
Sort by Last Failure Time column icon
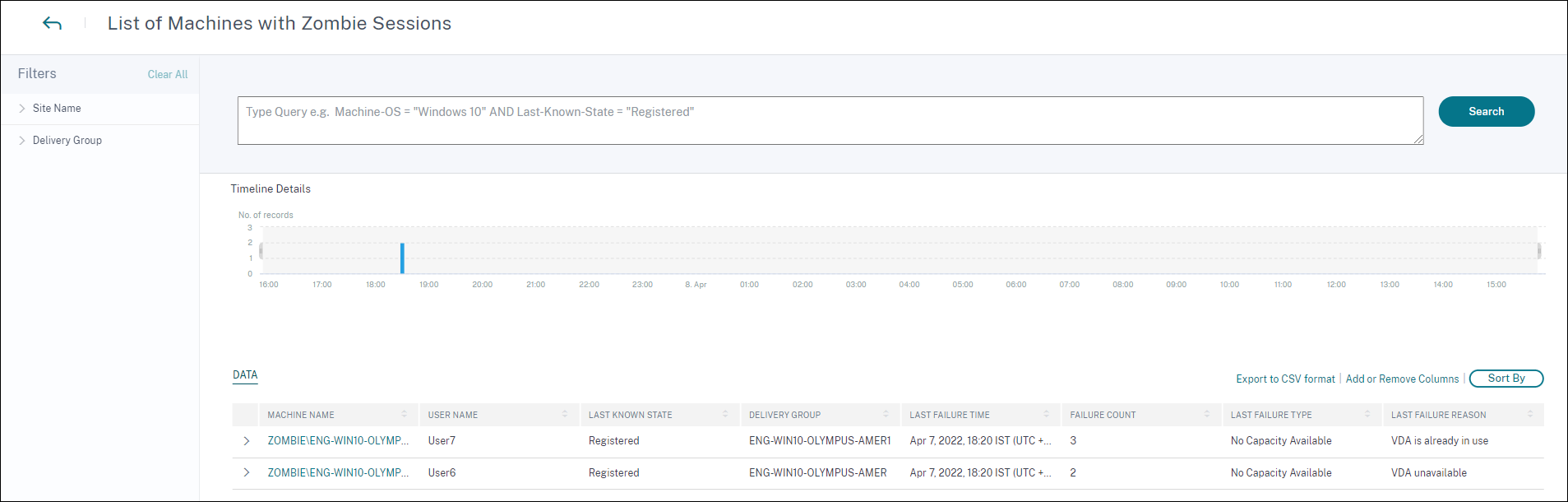click(1046, 414)
